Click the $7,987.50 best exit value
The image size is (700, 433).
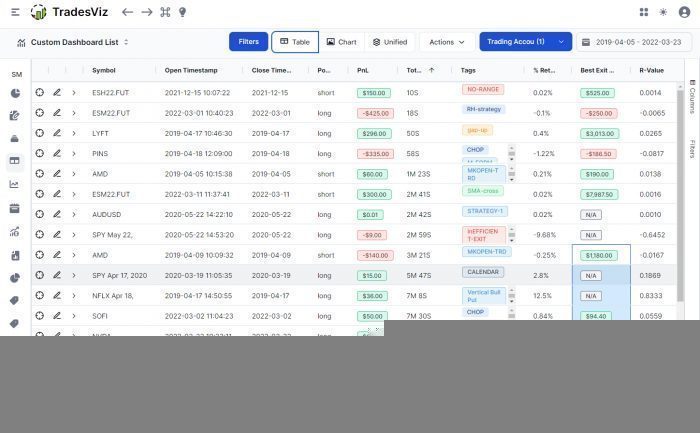click(x=599, y=194)
